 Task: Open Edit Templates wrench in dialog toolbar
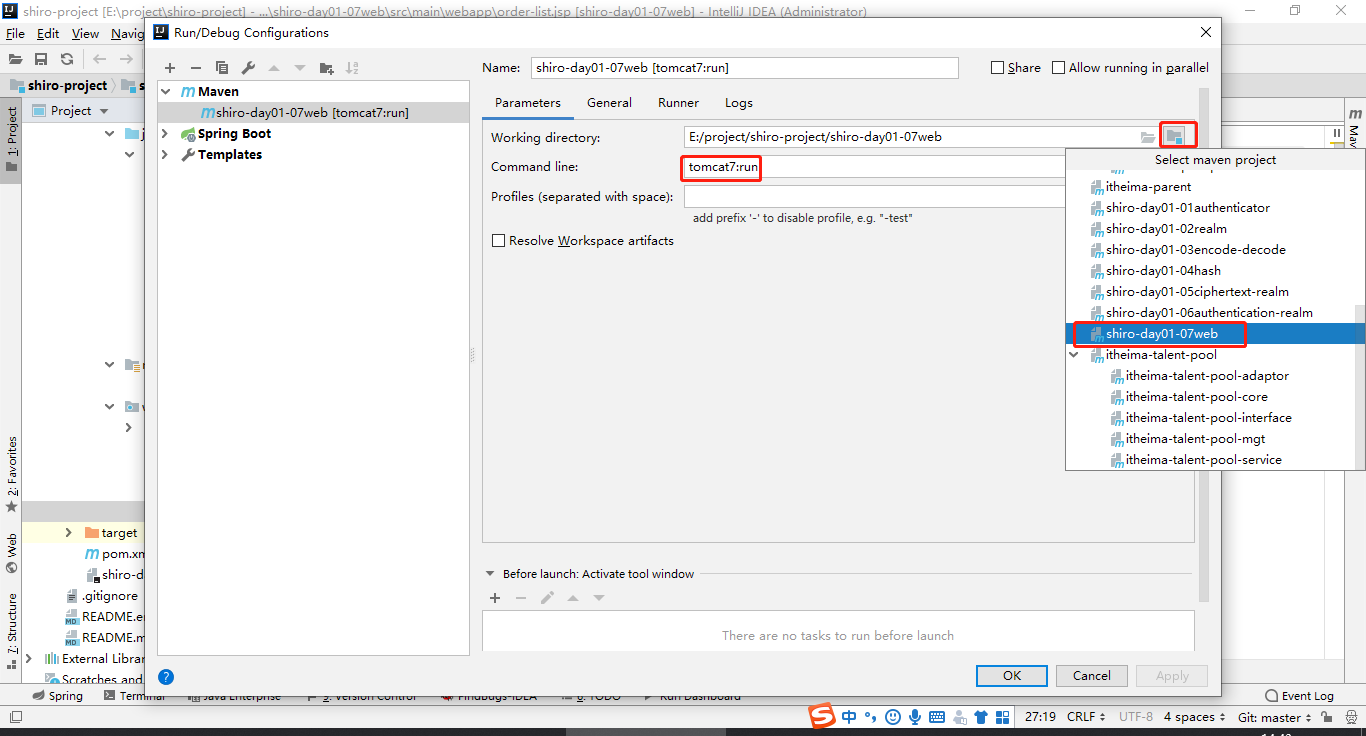(x=248, y=68)
